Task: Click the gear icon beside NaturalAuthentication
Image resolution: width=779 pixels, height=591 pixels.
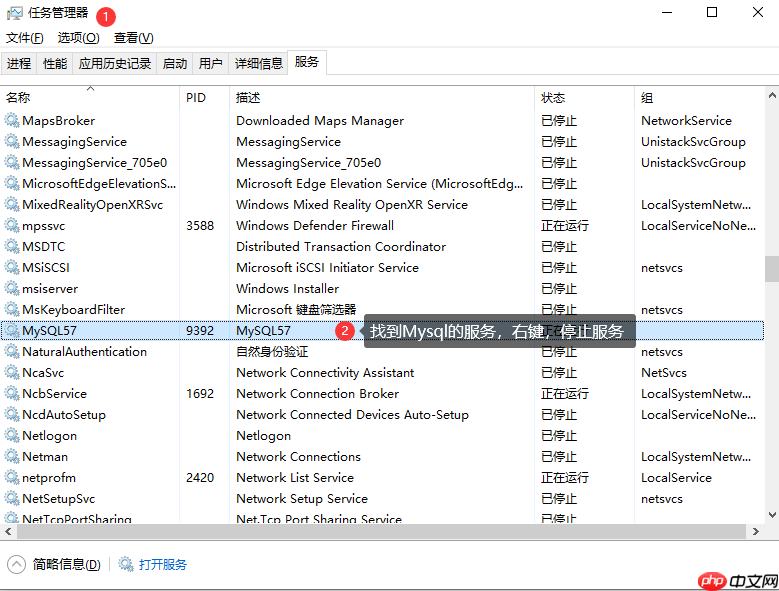Action: [x=12, y=351]
